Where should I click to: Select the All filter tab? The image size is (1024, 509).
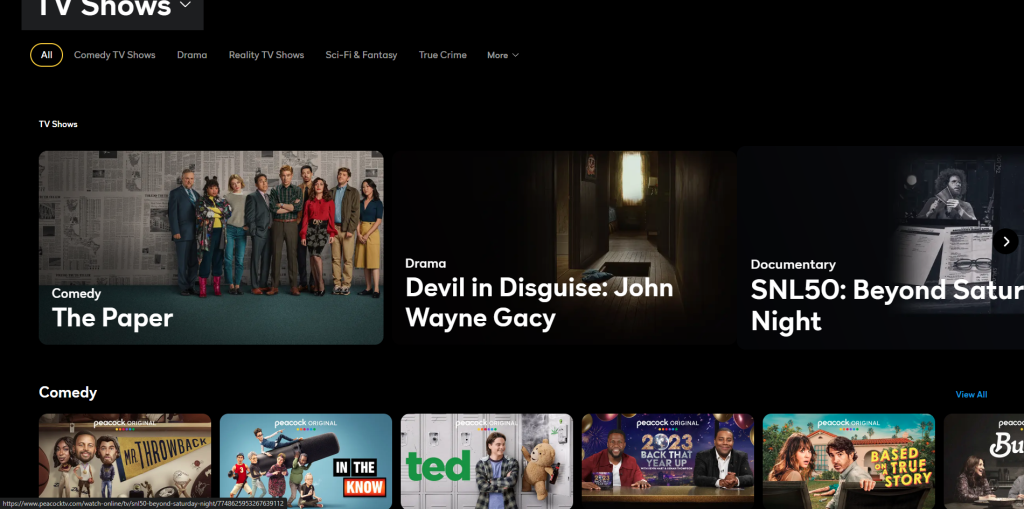46,55
